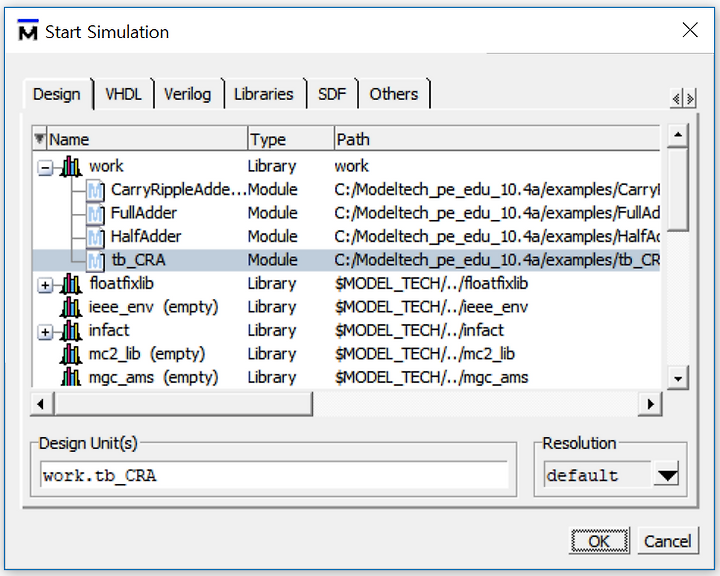
Task: Select mc2_lib (empty) library name
Action: [x=147, y=354]
